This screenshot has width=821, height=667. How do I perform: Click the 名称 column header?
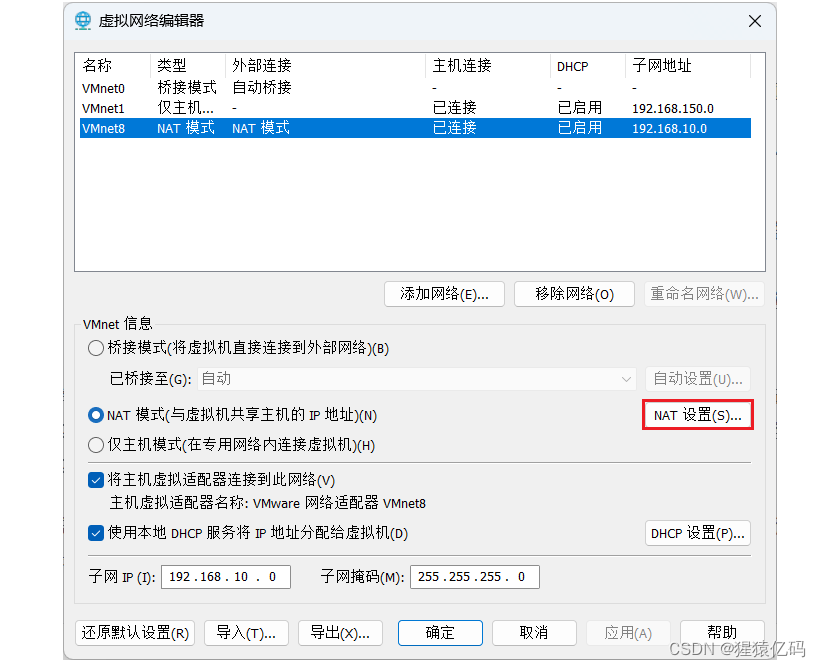[115, 66]
